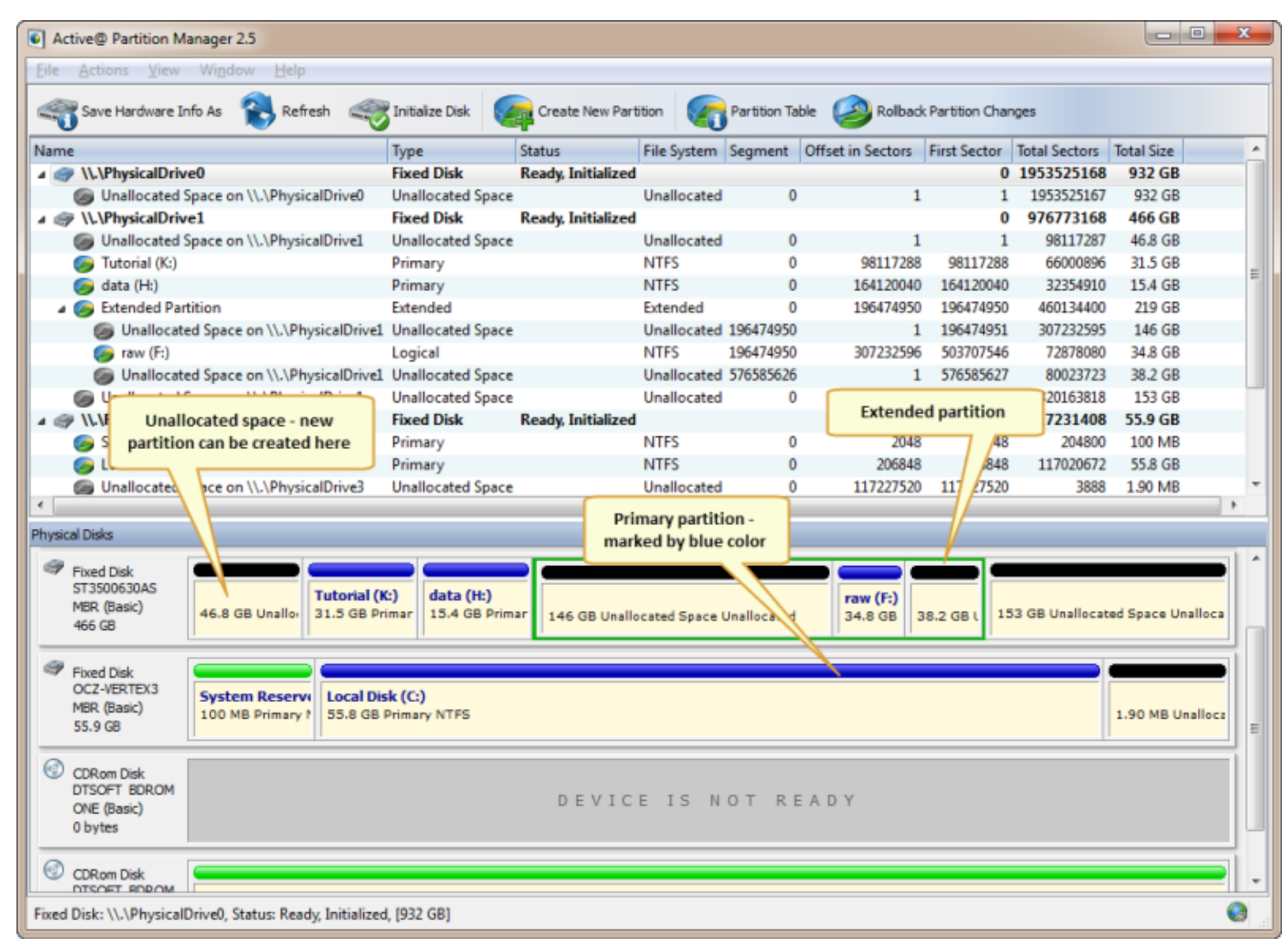Image resolution: width=1287 pixels, height=952 pixels.
Task: Select the Tutorial (K:) partition icon in the list
Action: [84, 264]
